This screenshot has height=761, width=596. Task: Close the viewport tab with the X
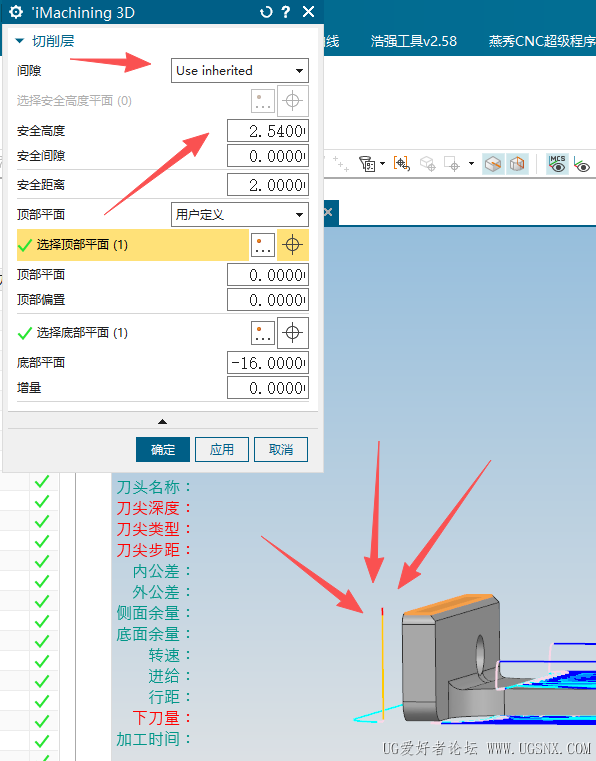click(328, 212)
